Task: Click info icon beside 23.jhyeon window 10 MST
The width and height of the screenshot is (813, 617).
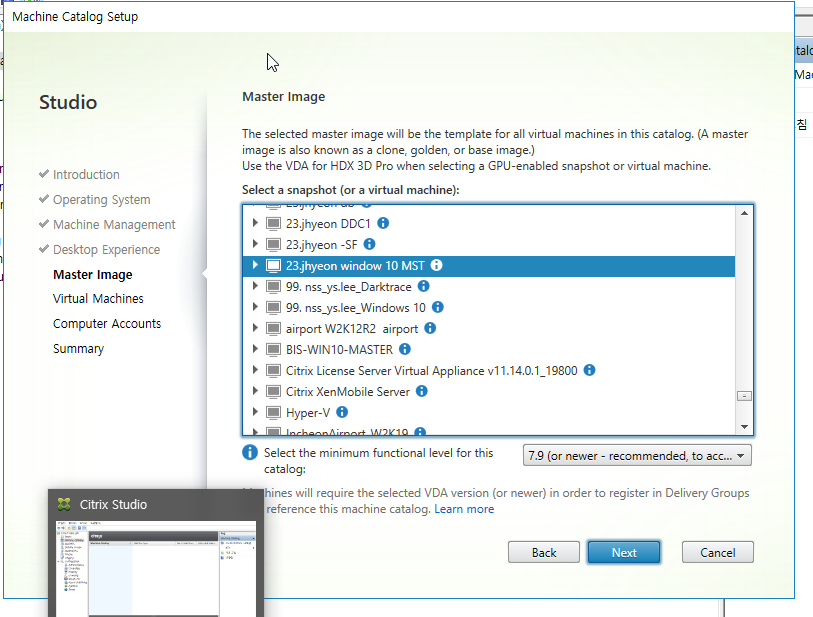Action: (x=437, y=265)
